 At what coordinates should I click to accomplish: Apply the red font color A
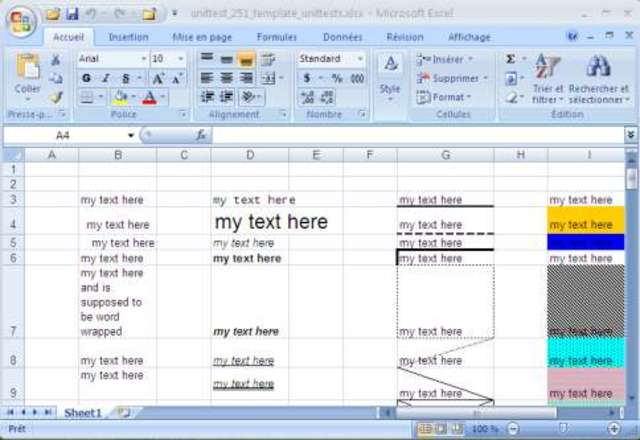(149, 97)
